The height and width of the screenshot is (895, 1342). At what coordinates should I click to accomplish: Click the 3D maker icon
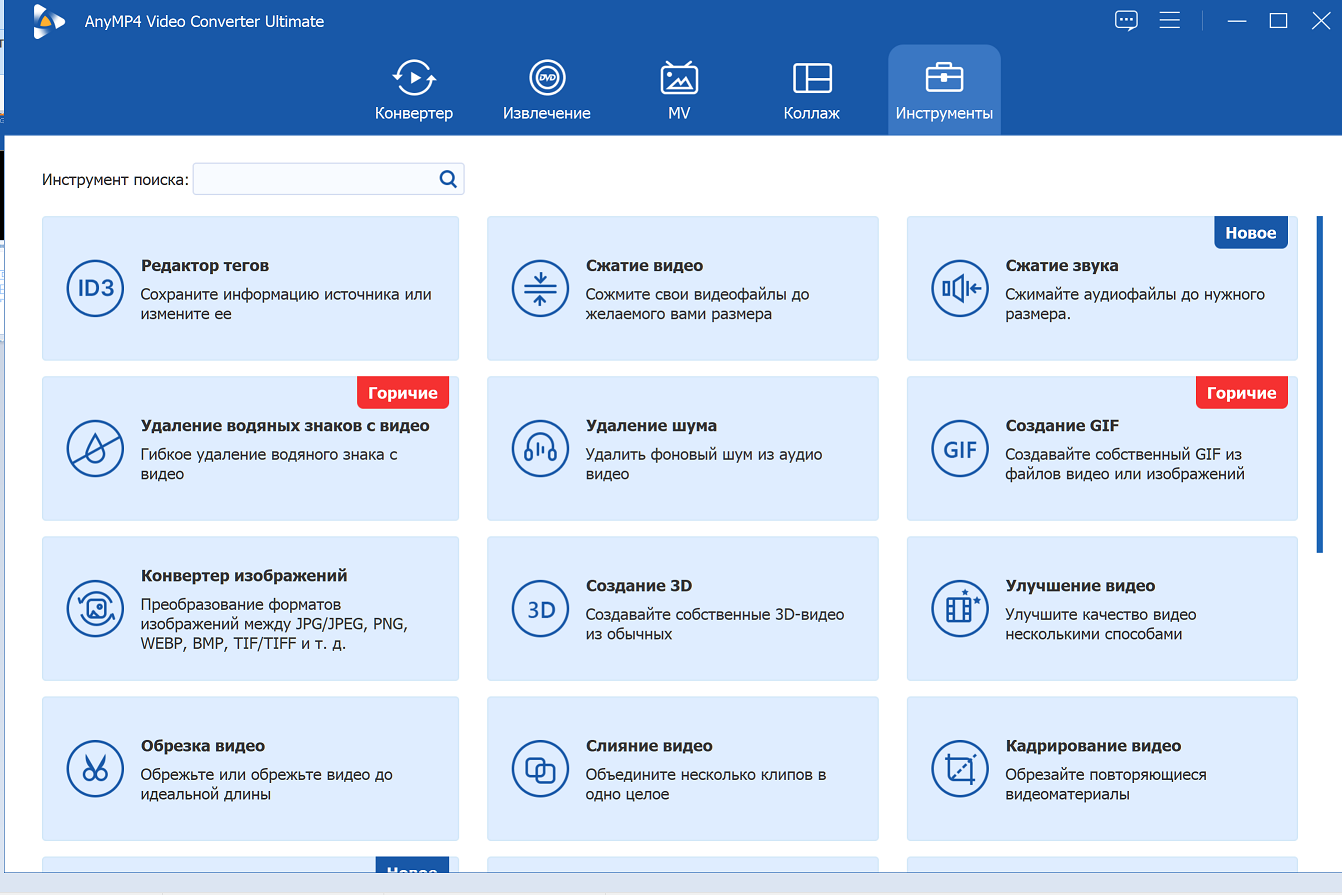540,609
